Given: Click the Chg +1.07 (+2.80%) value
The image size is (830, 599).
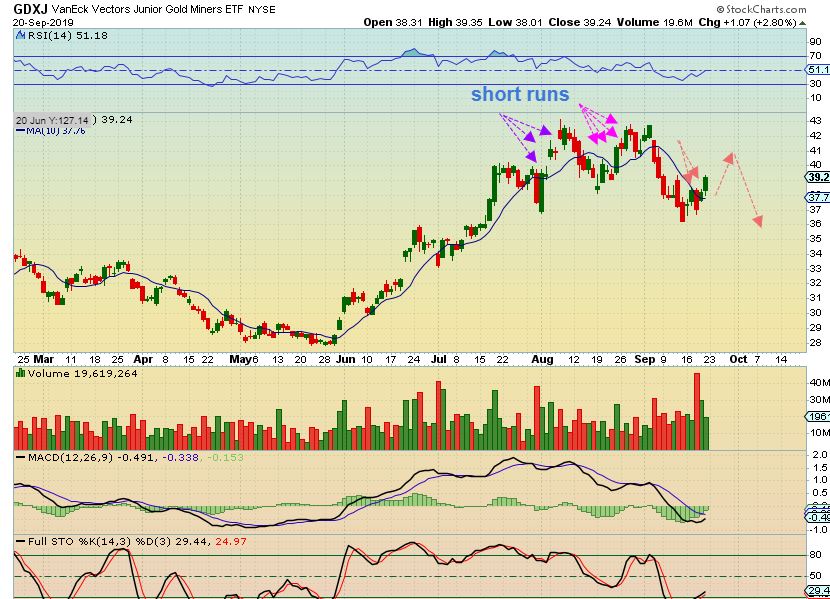Looking at the screenshot, I should [747, 22].
